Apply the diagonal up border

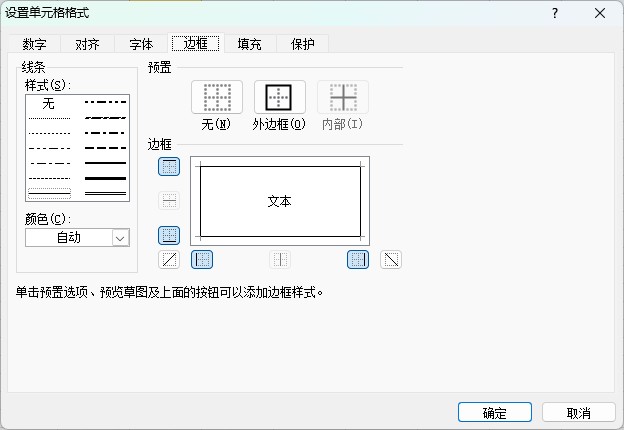click(x=169, y=260)
